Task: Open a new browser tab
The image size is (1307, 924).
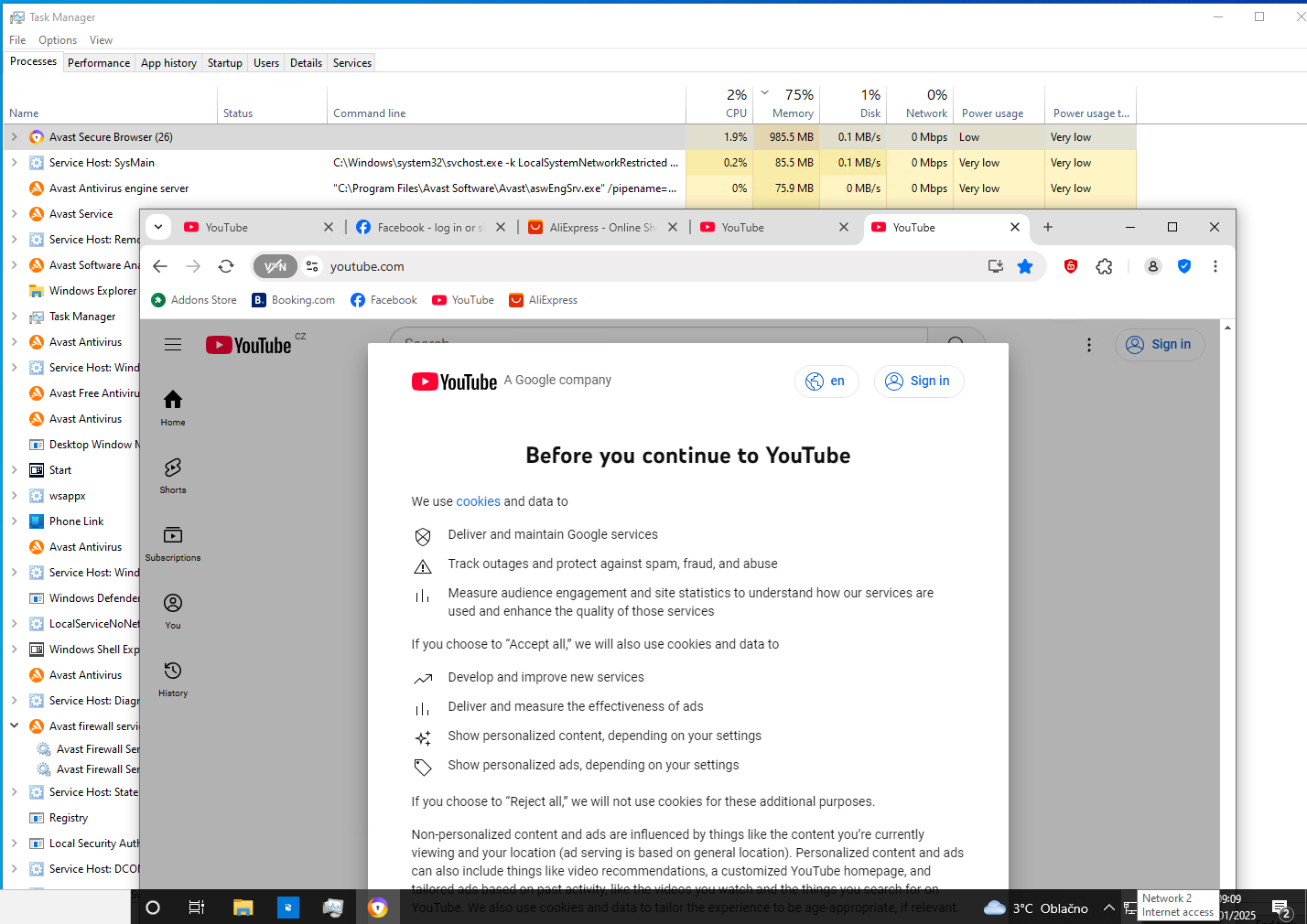Action: pyautogui.click(x=1048, y=227)
